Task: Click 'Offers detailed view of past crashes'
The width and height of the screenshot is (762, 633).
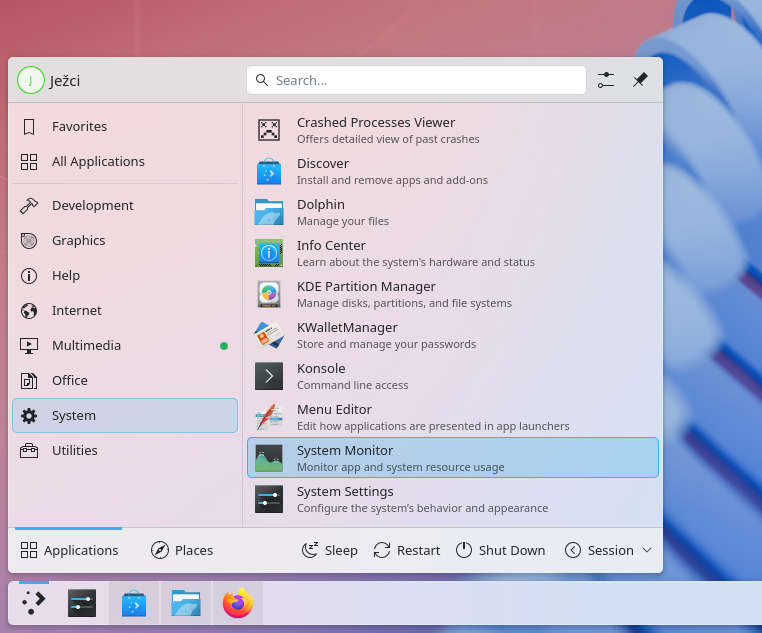Action: [x=388, y=139]
